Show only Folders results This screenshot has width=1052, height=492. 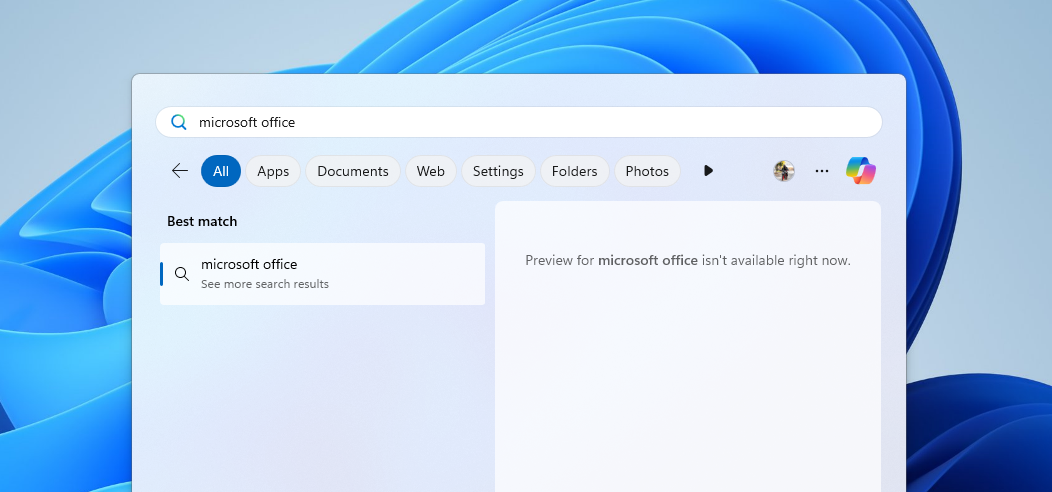tap(575, 171)
